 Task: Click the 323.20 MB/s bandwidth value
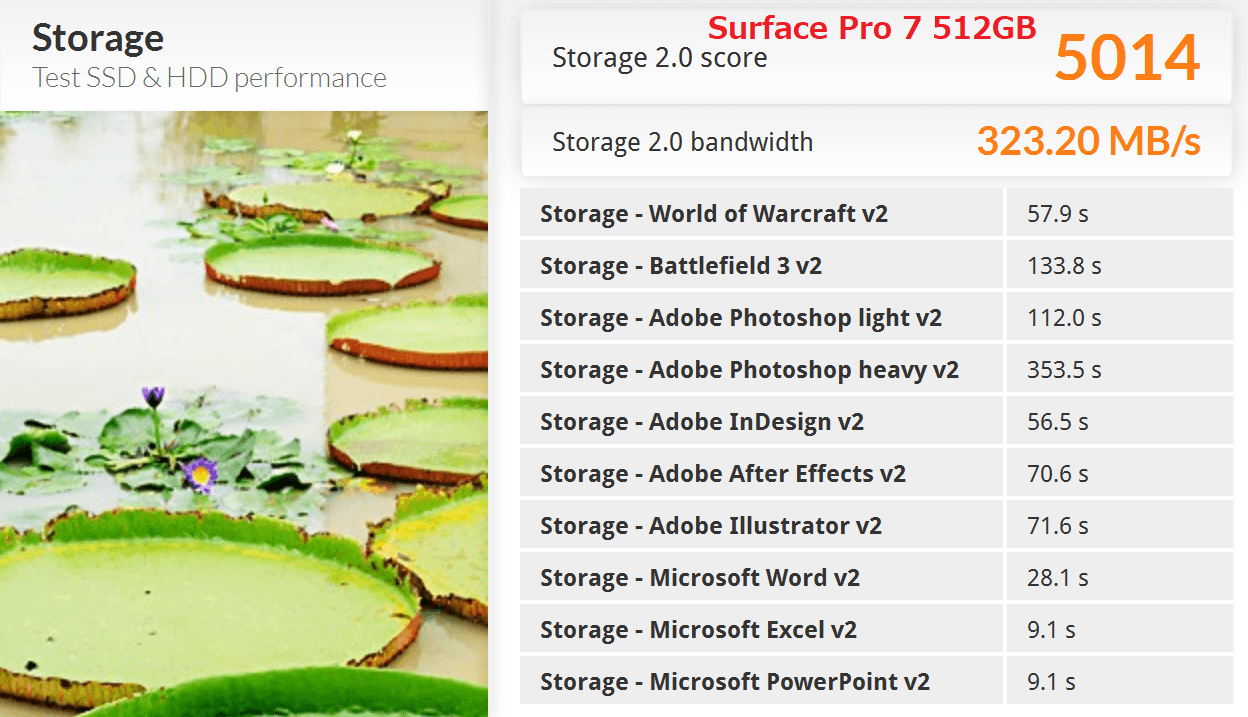(1088, 142)
